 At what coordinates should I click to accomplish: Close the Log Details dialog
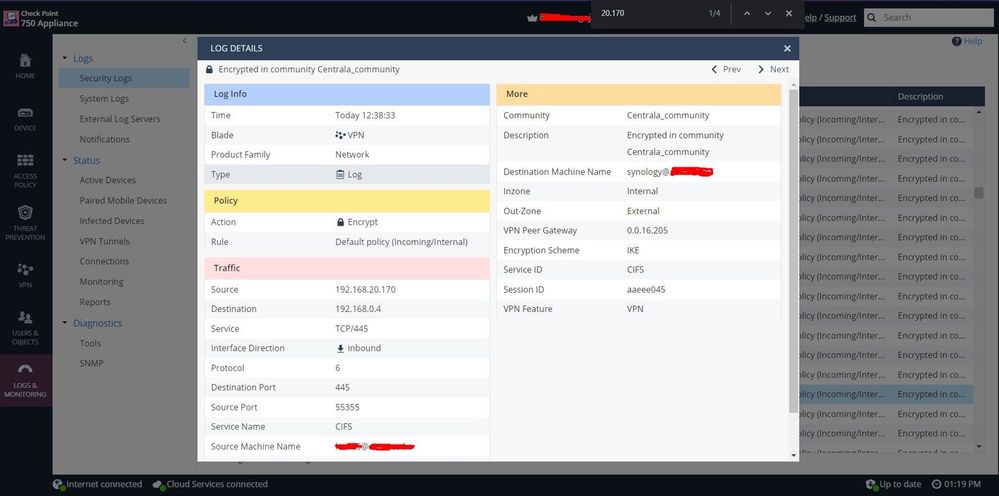point(787,48)
